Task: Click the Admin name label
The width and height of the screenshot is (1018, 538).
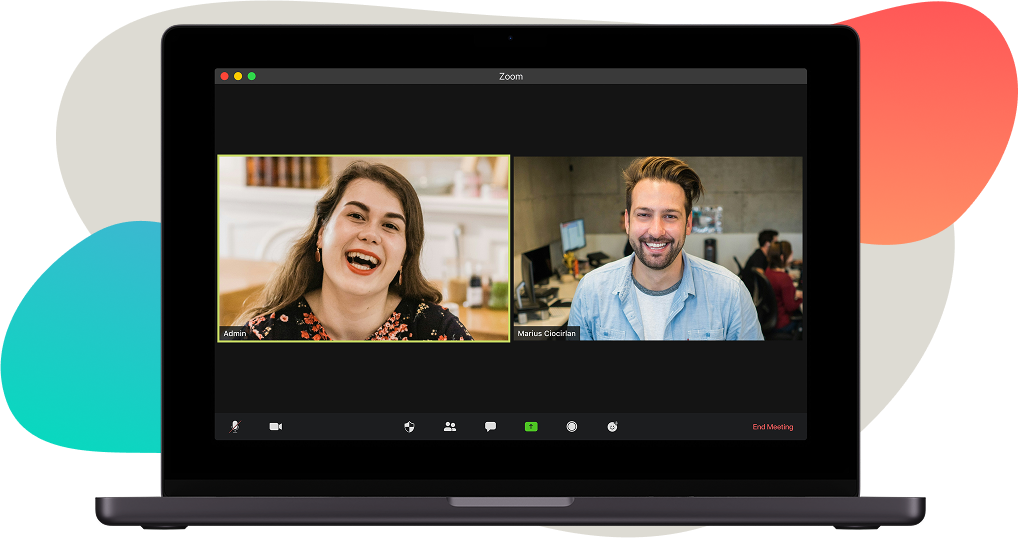Action: [235, 333]
